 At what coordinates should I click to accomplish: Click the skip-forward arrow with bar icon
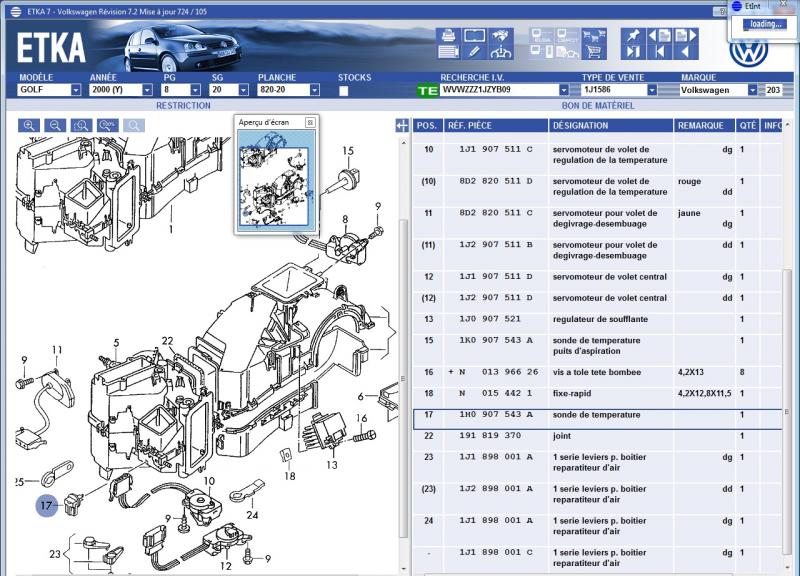[x=633, y=52]
